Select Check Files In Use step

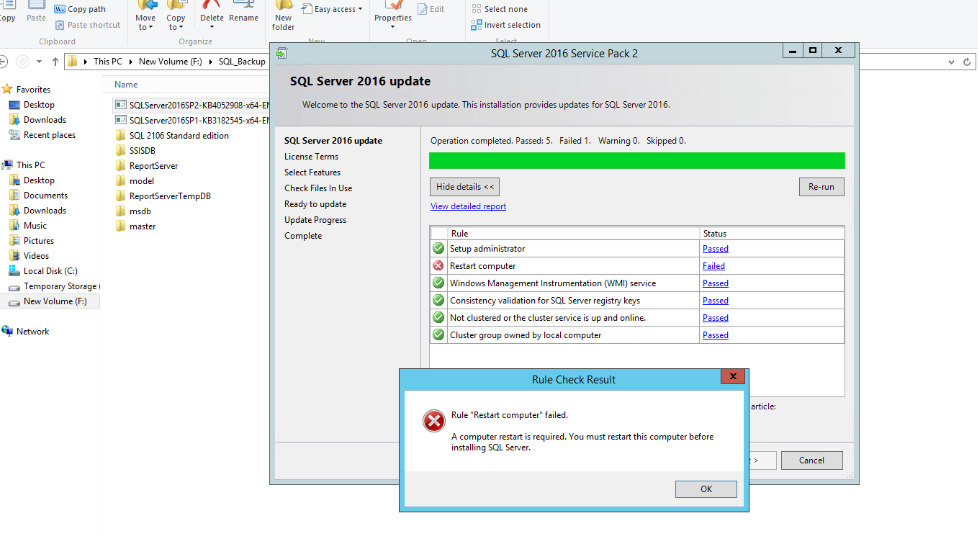point(318,188)
